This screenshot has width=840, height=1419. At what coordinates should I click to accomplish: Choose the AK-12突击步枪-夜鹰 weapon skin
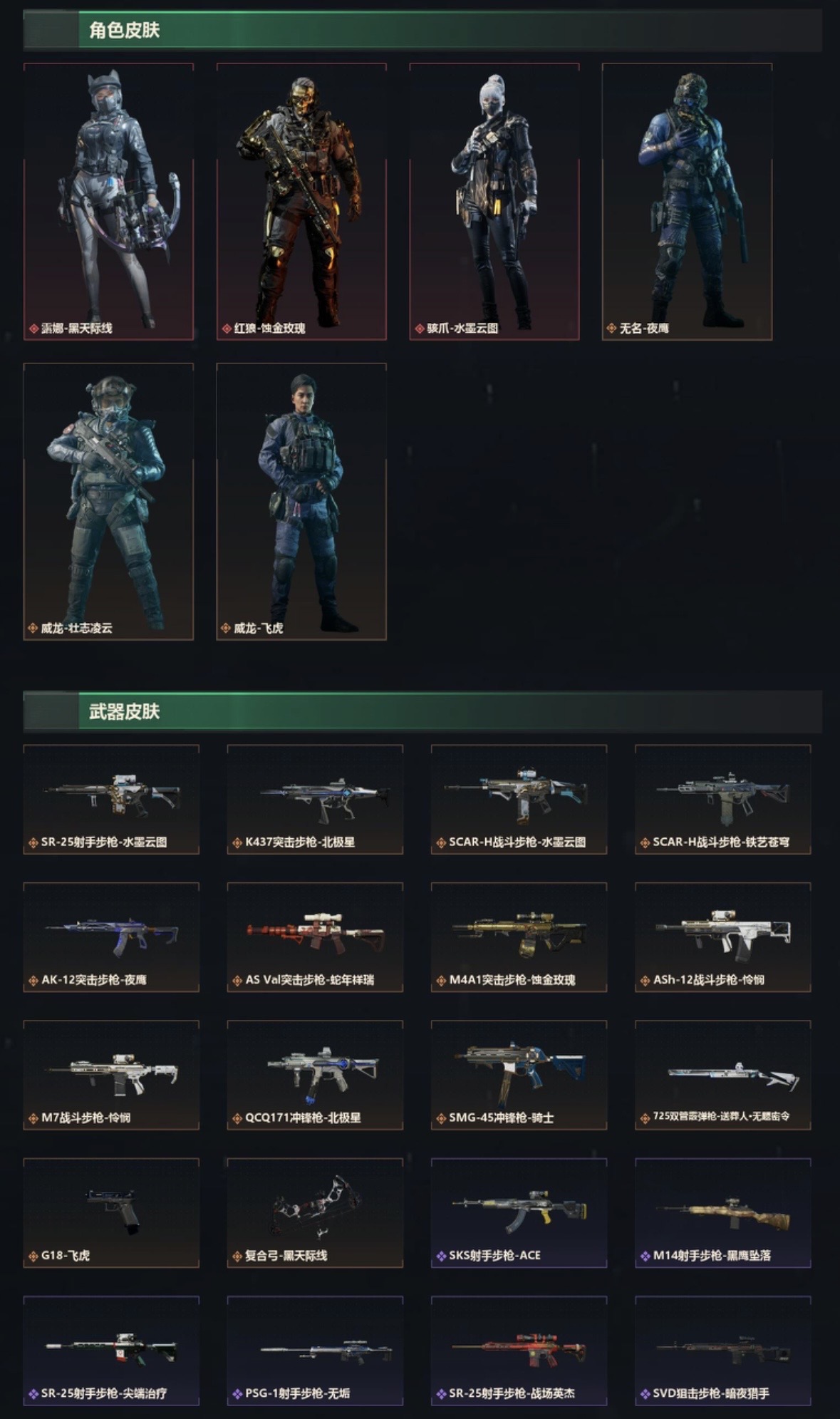[111, 937]
